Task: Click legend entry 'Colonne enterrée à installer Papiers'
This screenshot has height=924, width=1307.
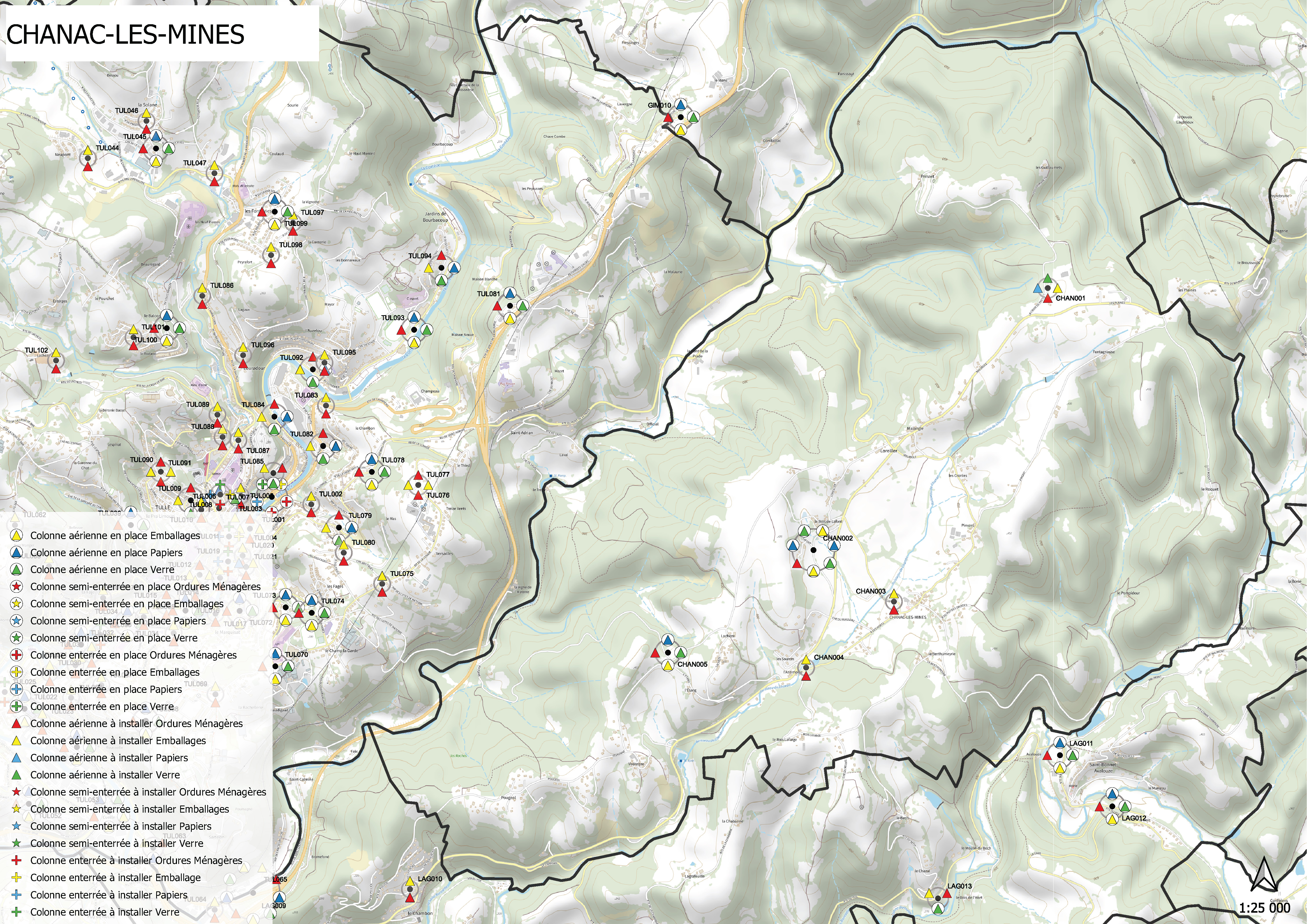Action: [x=108, y=895]
